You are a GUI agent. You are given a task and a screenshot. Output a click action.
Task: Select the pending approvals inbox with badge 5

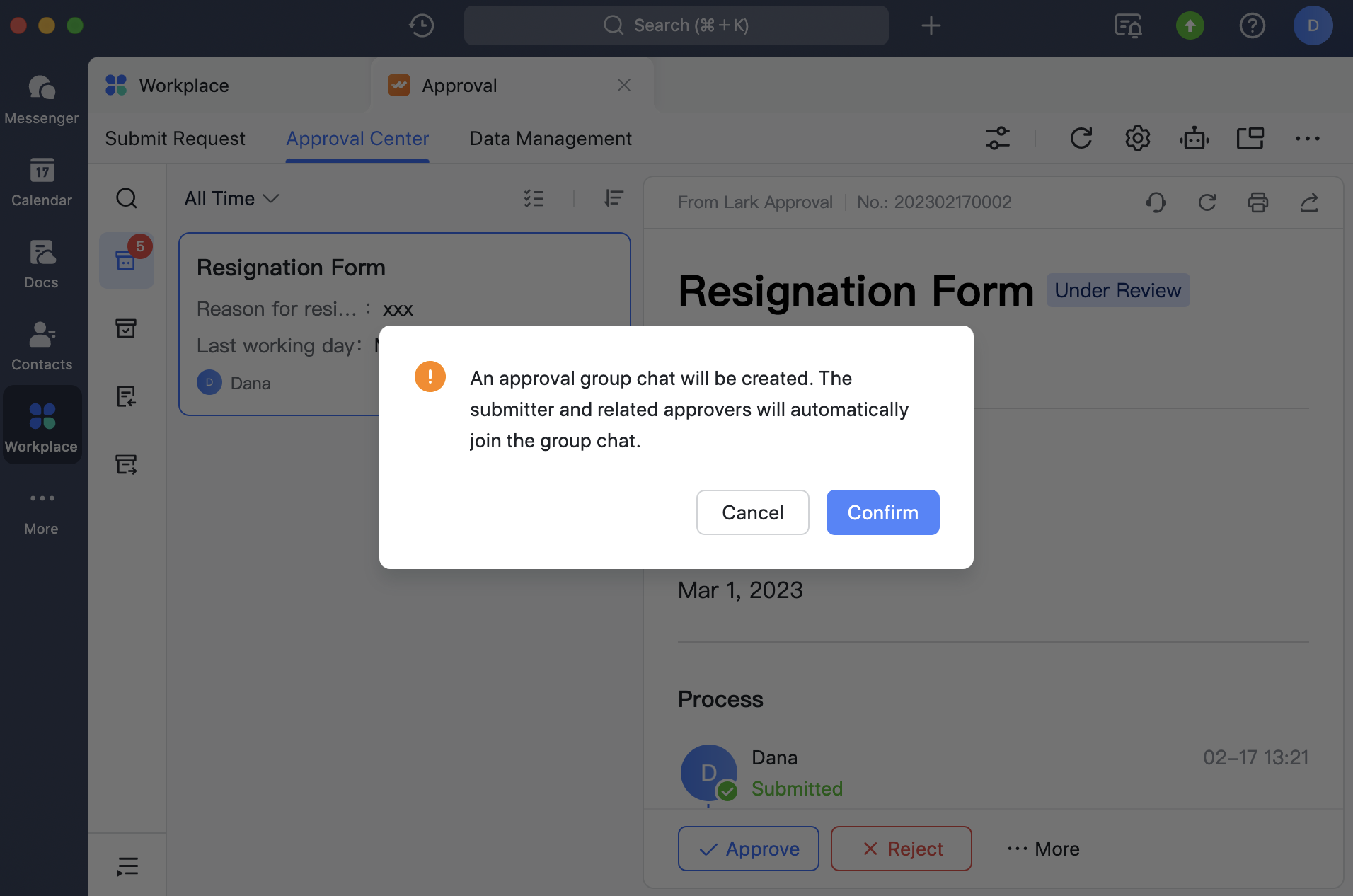click(127, 260)
